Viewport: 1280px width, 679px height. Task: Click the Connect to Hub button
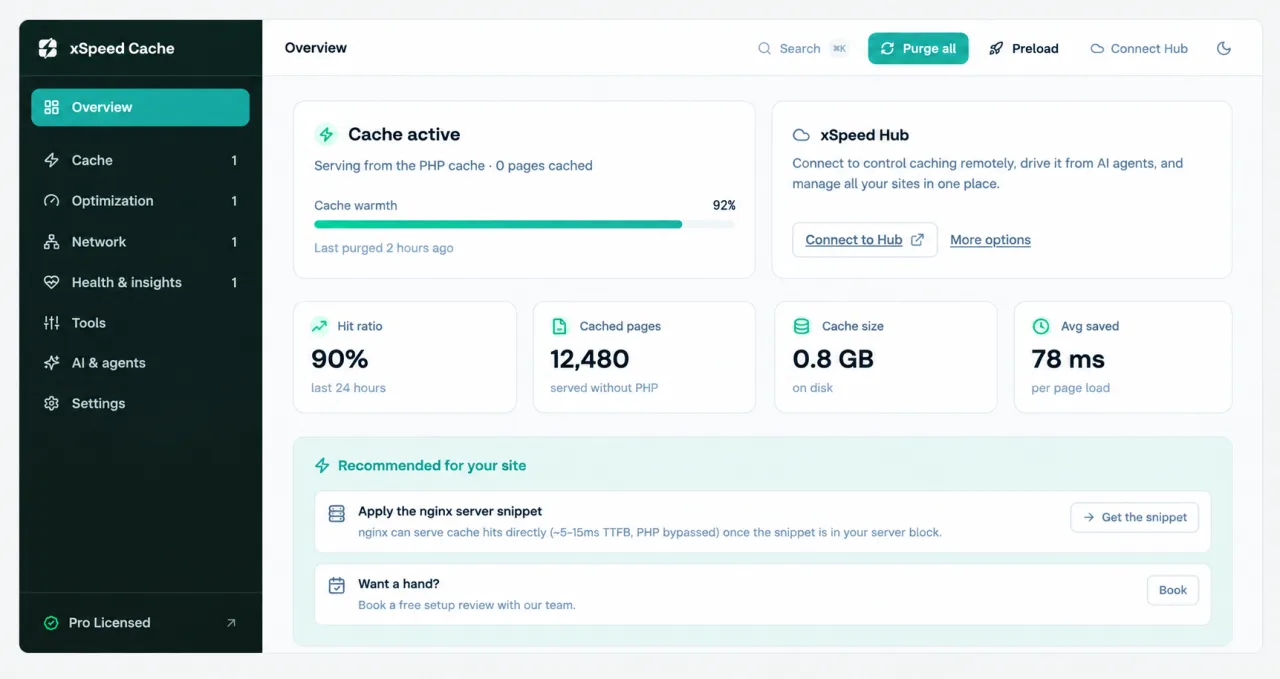click(865, 240)
